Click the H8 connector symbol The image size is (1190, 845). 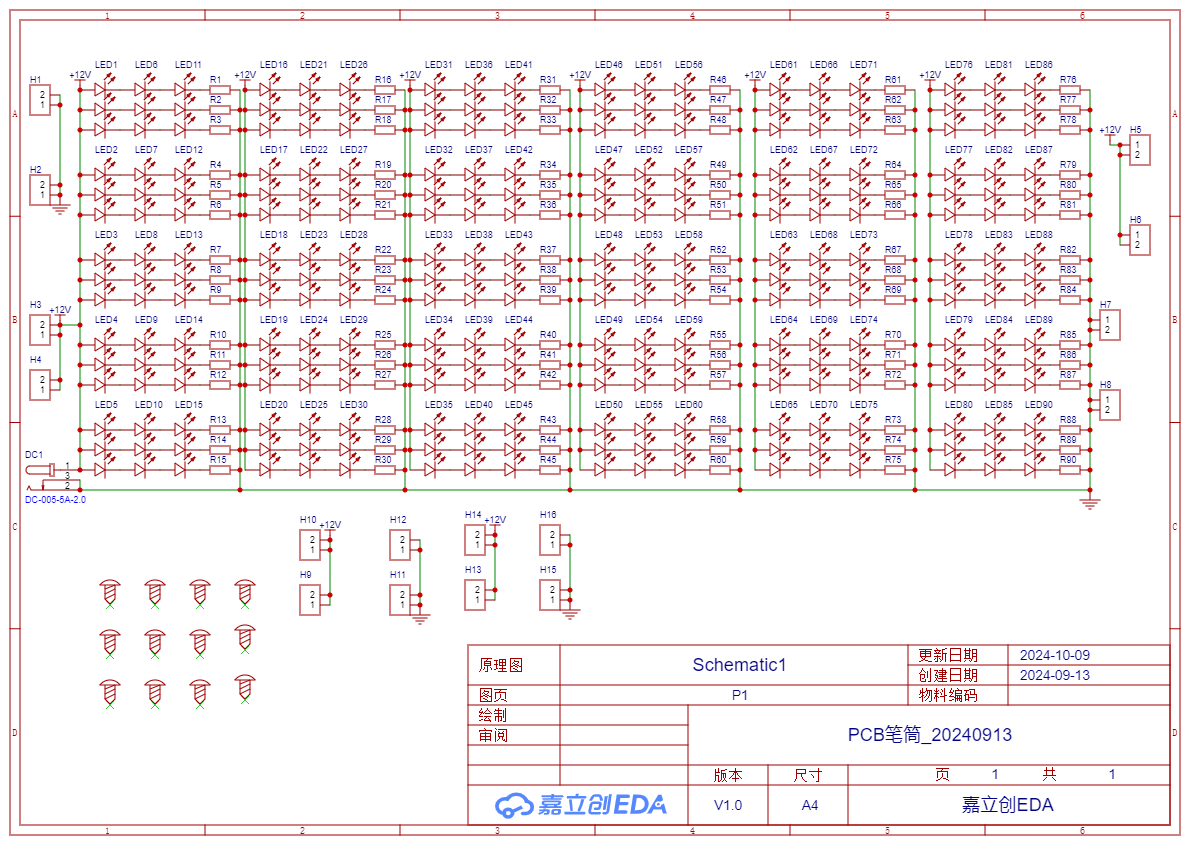point(1109,405)
